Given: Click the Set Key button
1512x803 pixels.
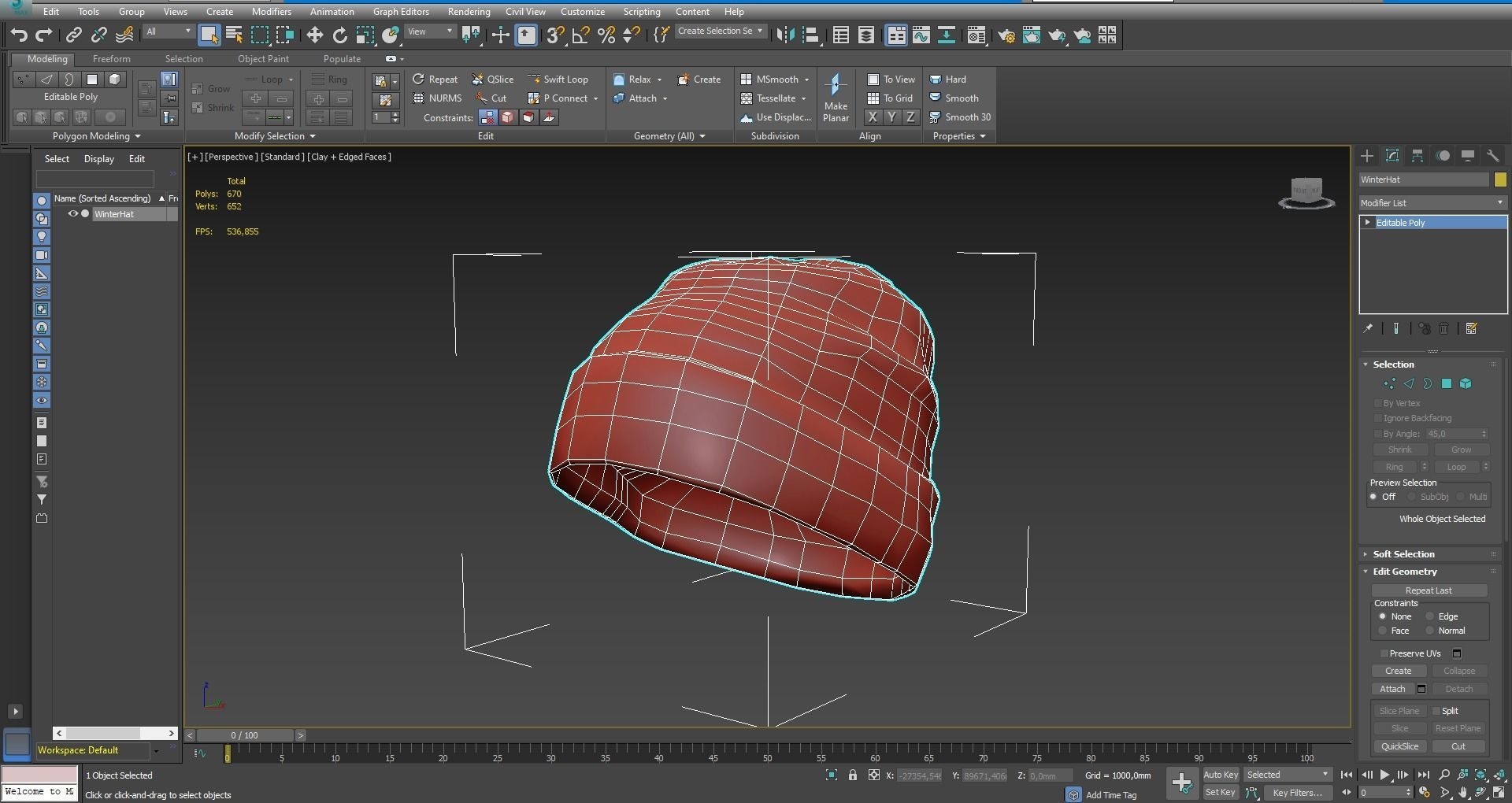Looking at the screenshot, I should click(x=1220, y=793).
